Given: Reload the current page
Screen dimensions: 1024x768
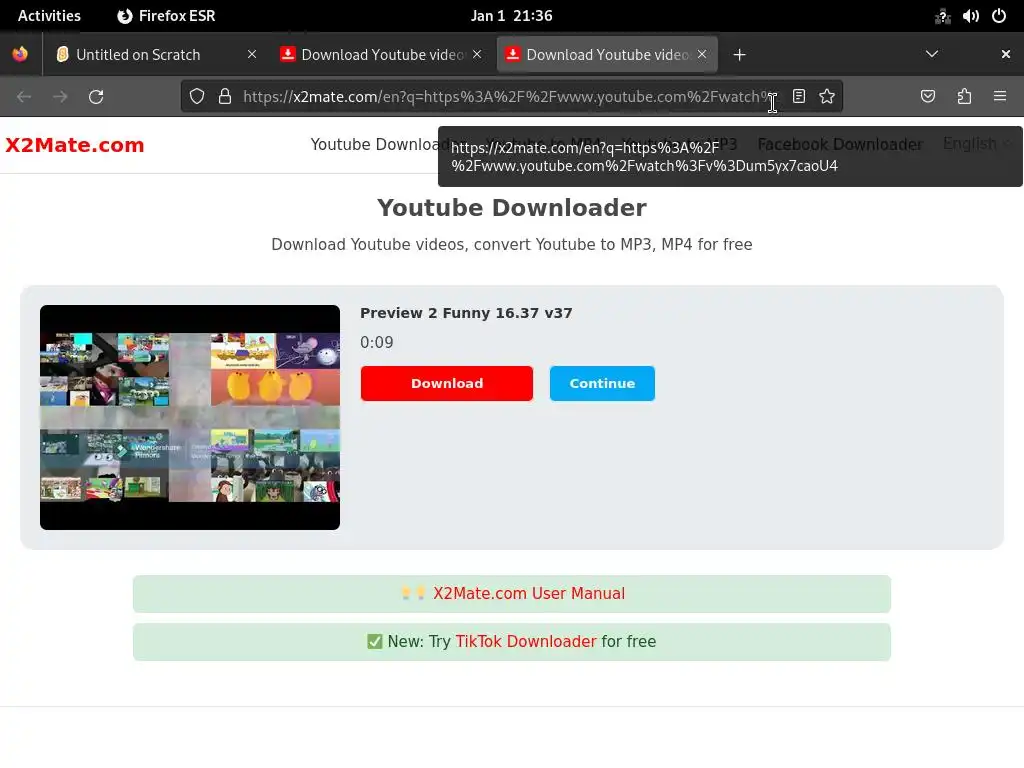Looking at the screenshot, I should pos(96,97).
